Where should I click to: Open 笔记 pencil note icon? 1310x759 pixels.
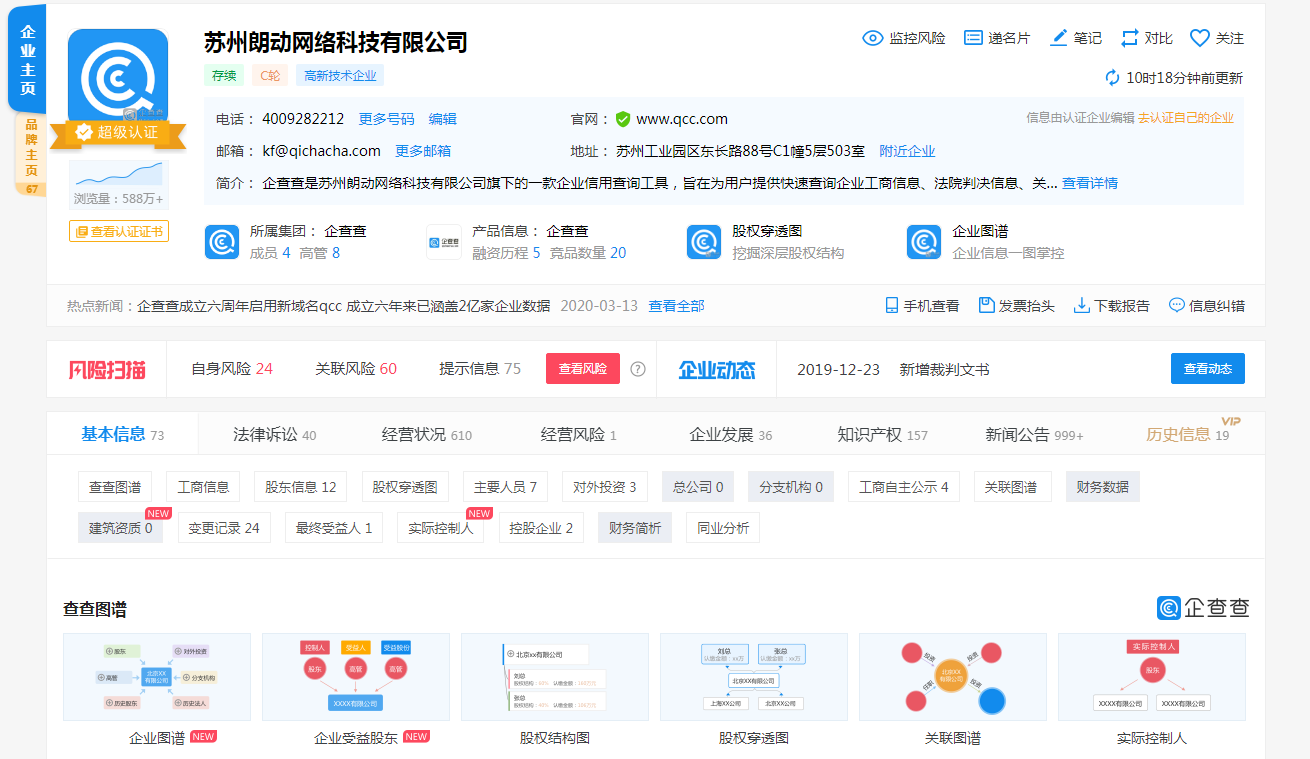1059,38
